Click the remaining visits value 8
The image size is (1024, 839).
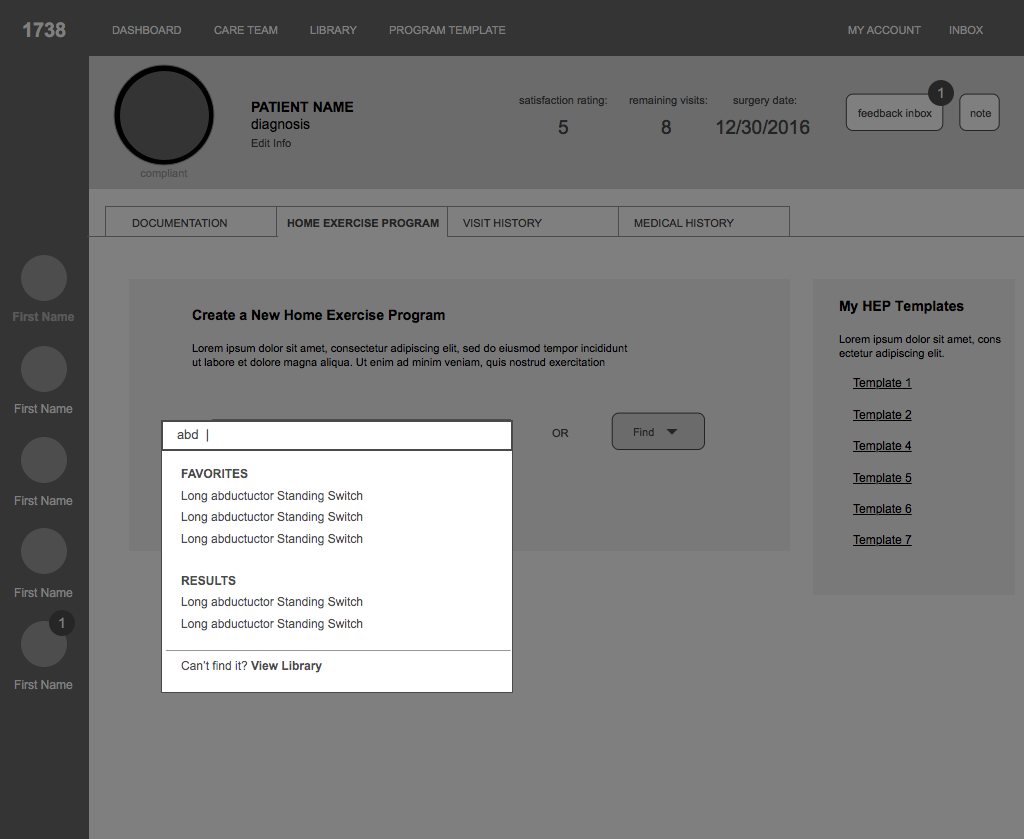(x=666, y=127)
